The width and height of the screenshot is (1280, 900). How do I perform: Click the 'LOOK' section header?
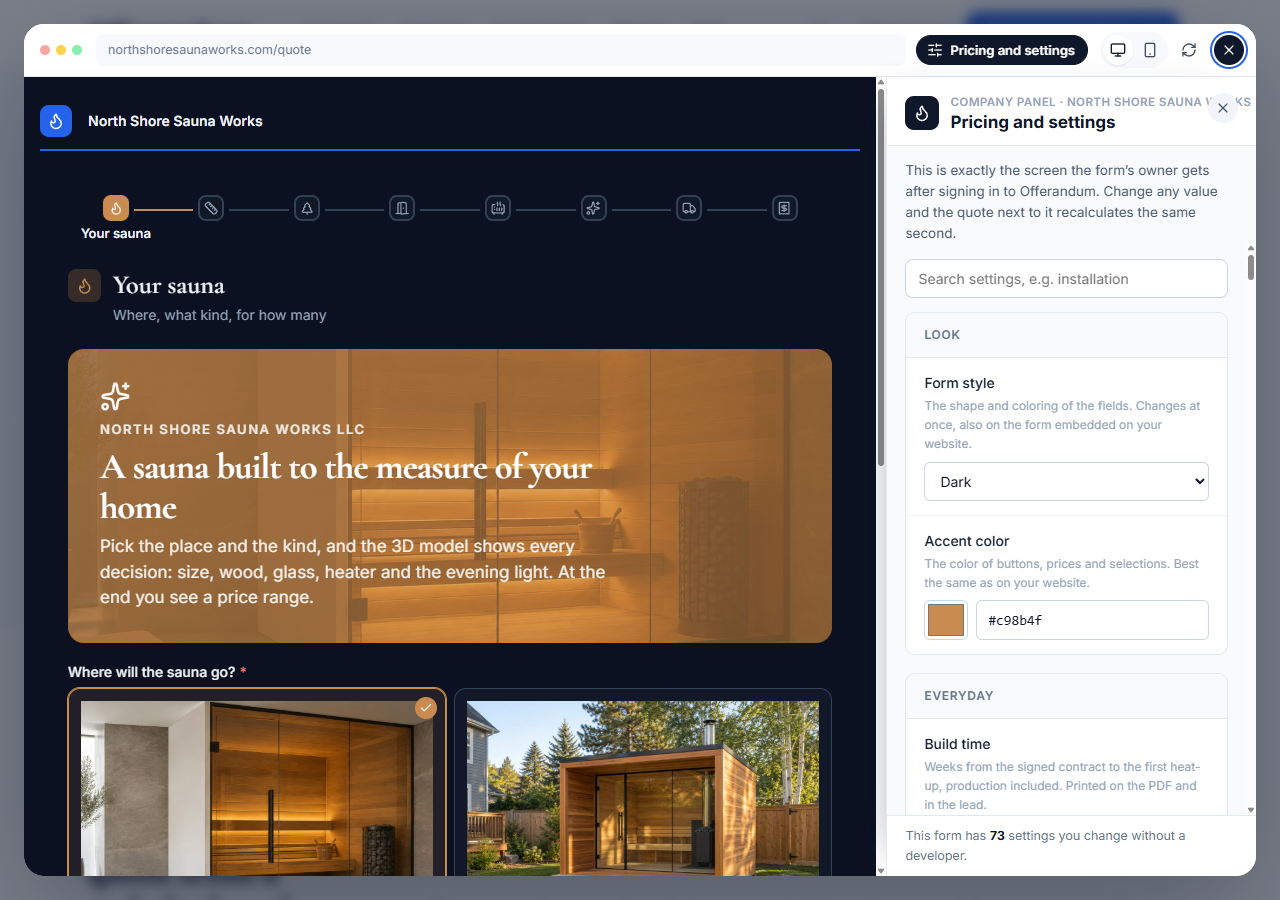coord(942,335)
